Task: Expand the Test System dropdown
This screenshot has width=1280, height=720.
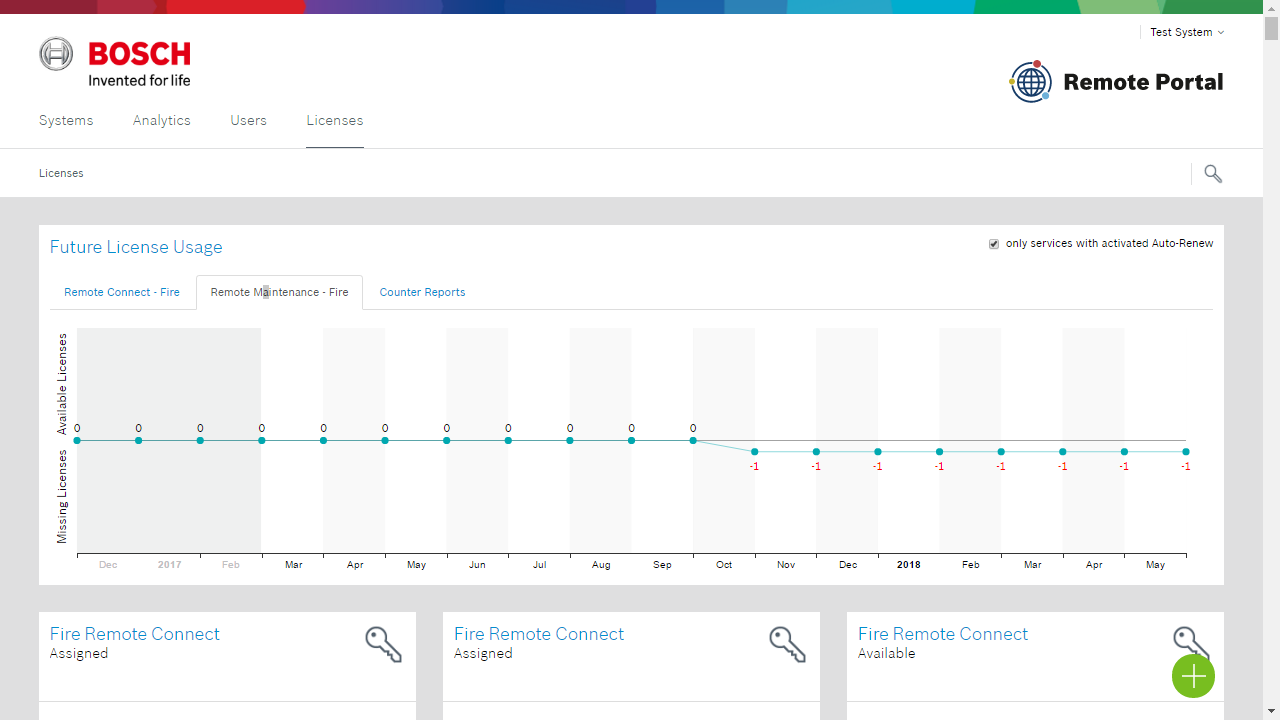Action: pyautogui.click(x=1187, y=32)
